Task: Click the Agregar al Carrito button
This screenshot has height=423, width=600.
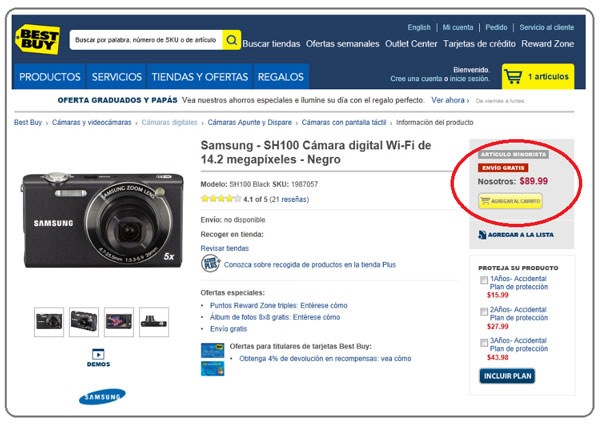Action: (510, 201)
